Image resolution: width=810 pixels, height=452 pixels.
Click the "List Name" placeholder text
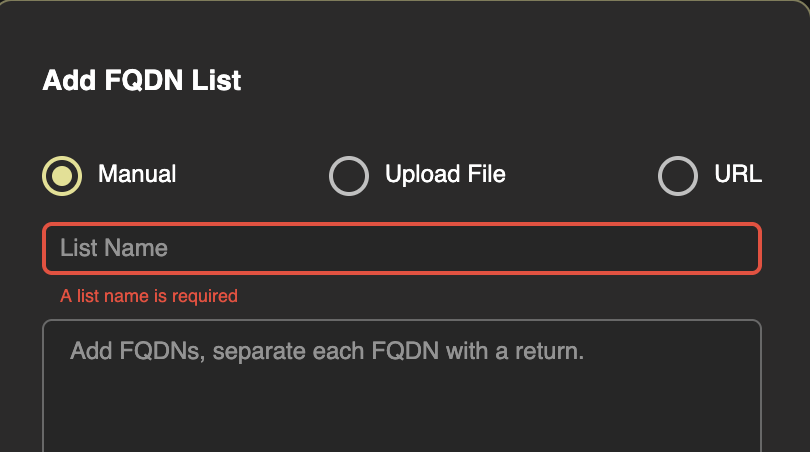[114, 248]
